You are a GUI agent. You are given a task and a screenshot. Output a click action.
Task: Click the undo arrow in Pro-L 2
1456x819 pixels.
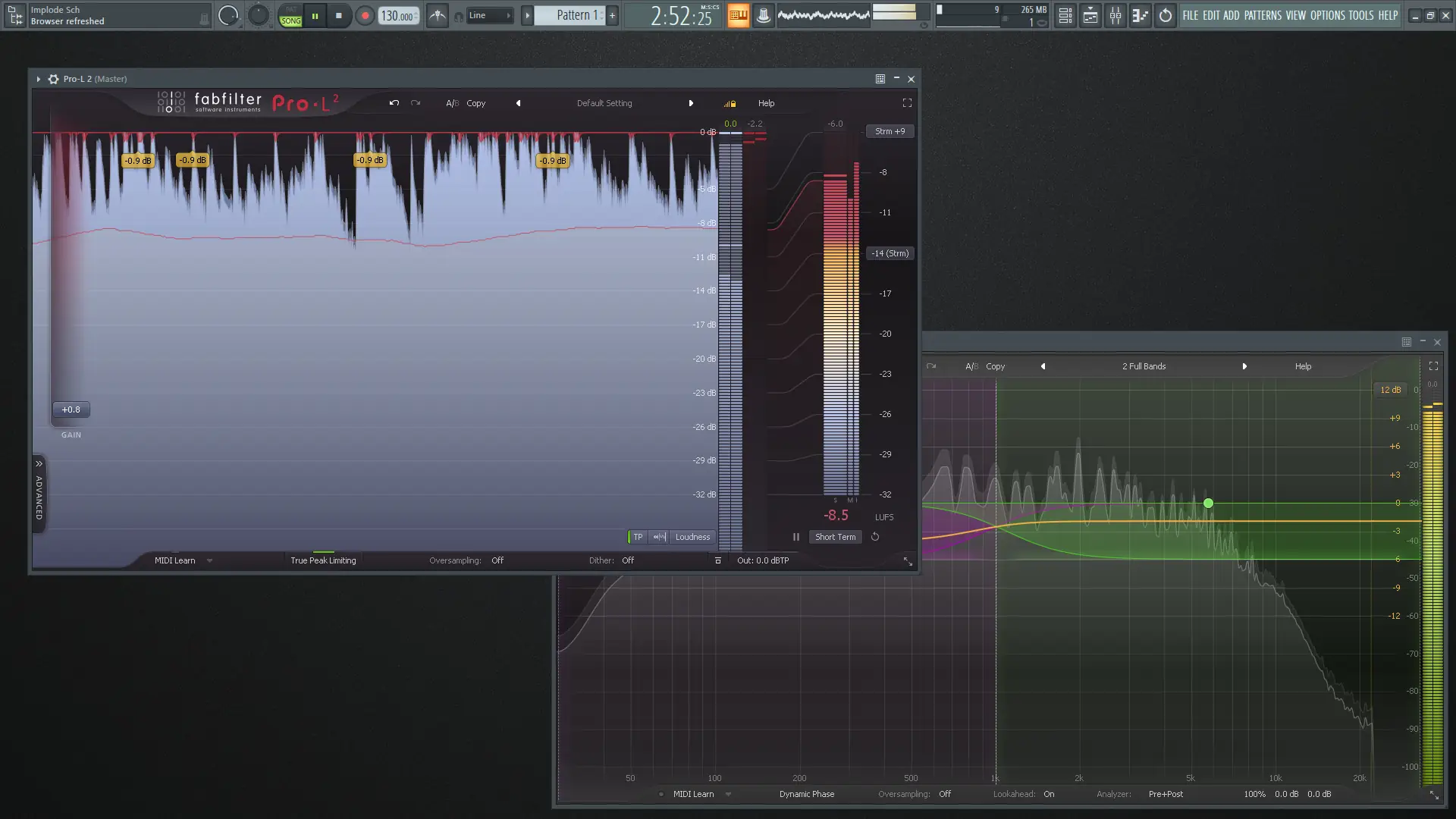pyautogui.click(x=394, y=103)
